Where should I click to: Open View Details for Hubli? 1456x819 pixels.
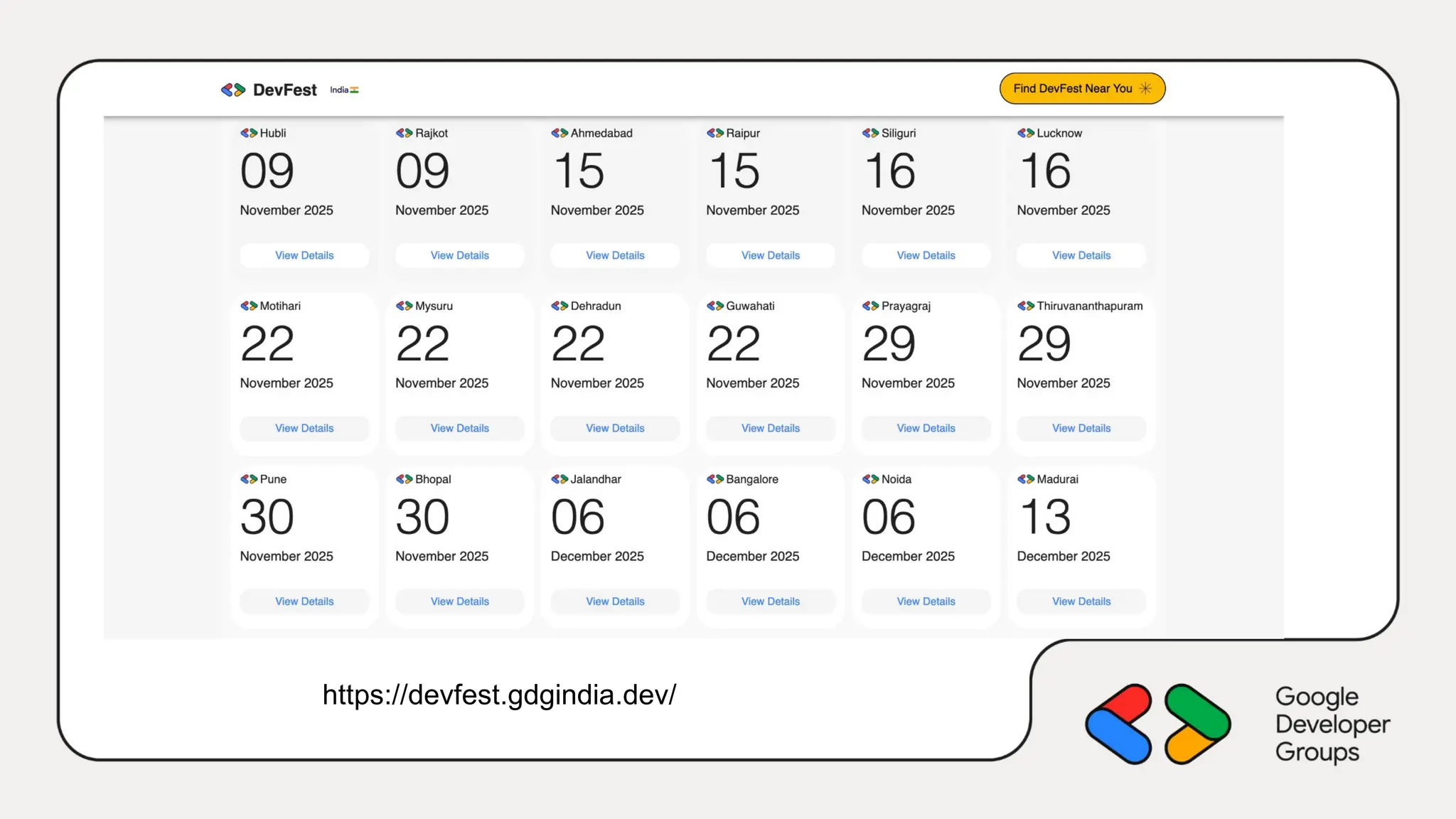coord(304,255)
